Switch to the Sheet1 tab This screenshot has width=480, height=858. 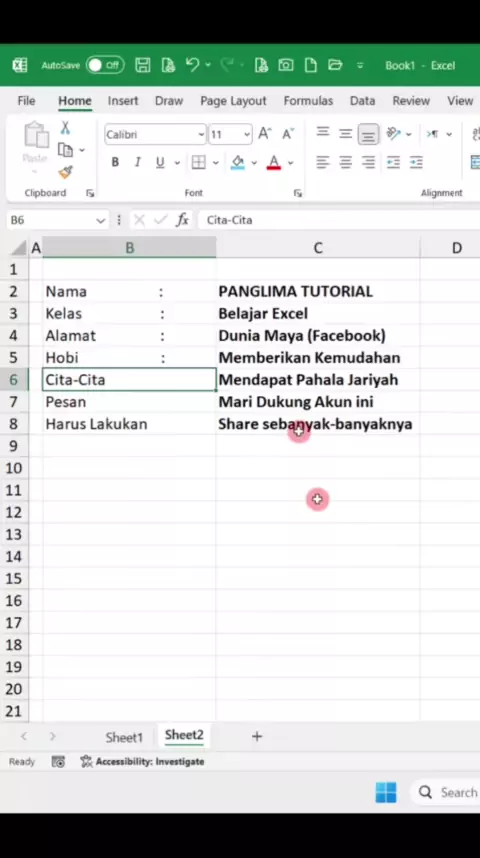point(124,737)
